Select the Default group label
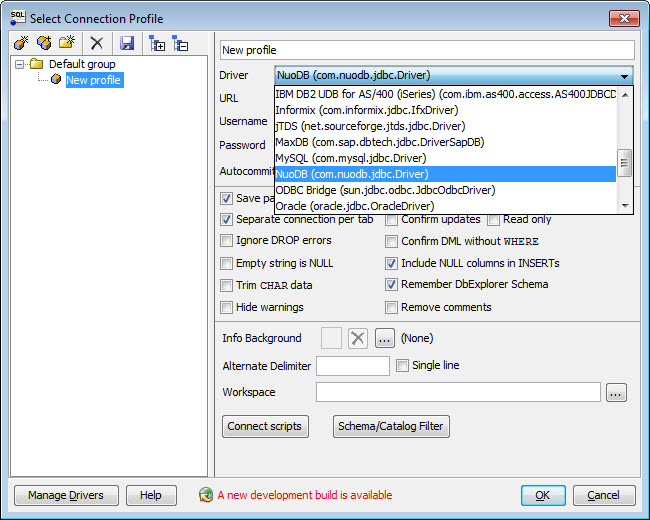Viewport: 650px width, 520px height. point(82,64)
